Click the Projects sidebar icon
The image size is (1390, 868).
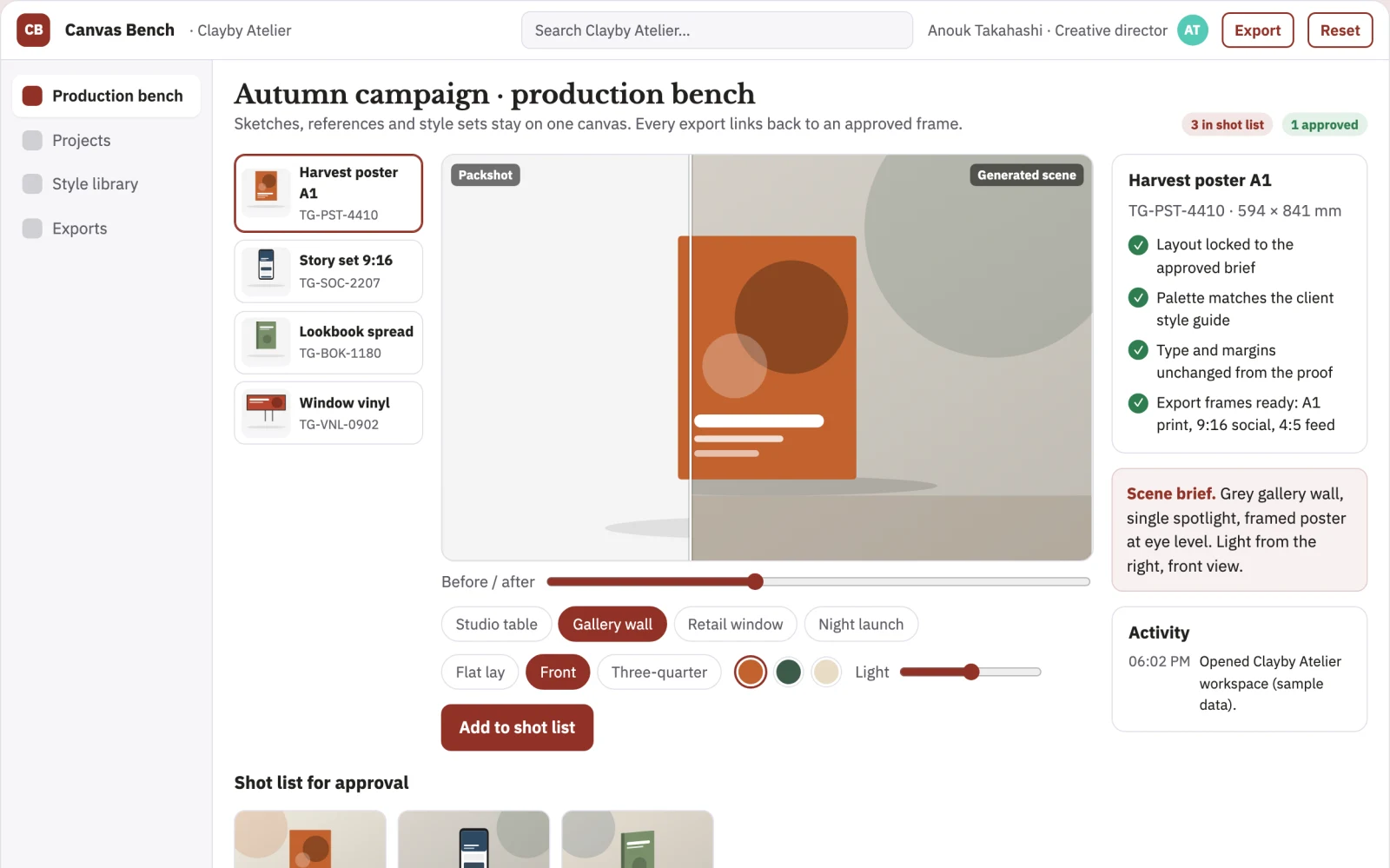coord(32,141)
